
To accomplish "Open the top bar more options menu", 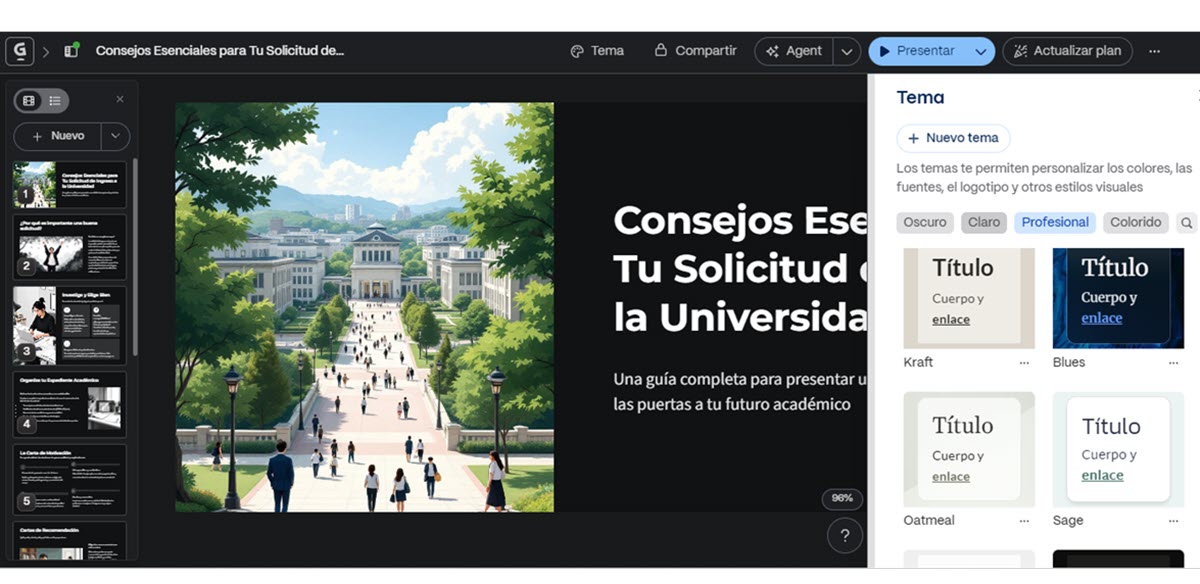I will (x=1154, y=51).
